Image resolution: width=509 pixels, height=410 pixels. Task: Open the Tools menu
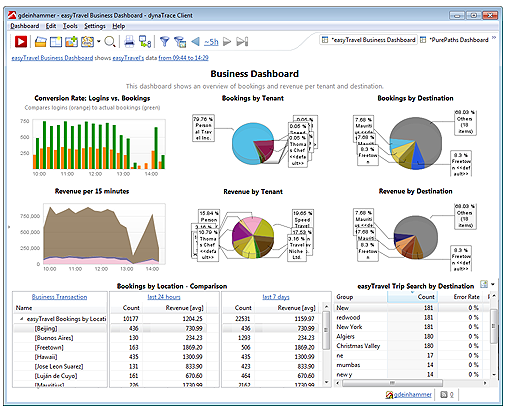(70, 26)
